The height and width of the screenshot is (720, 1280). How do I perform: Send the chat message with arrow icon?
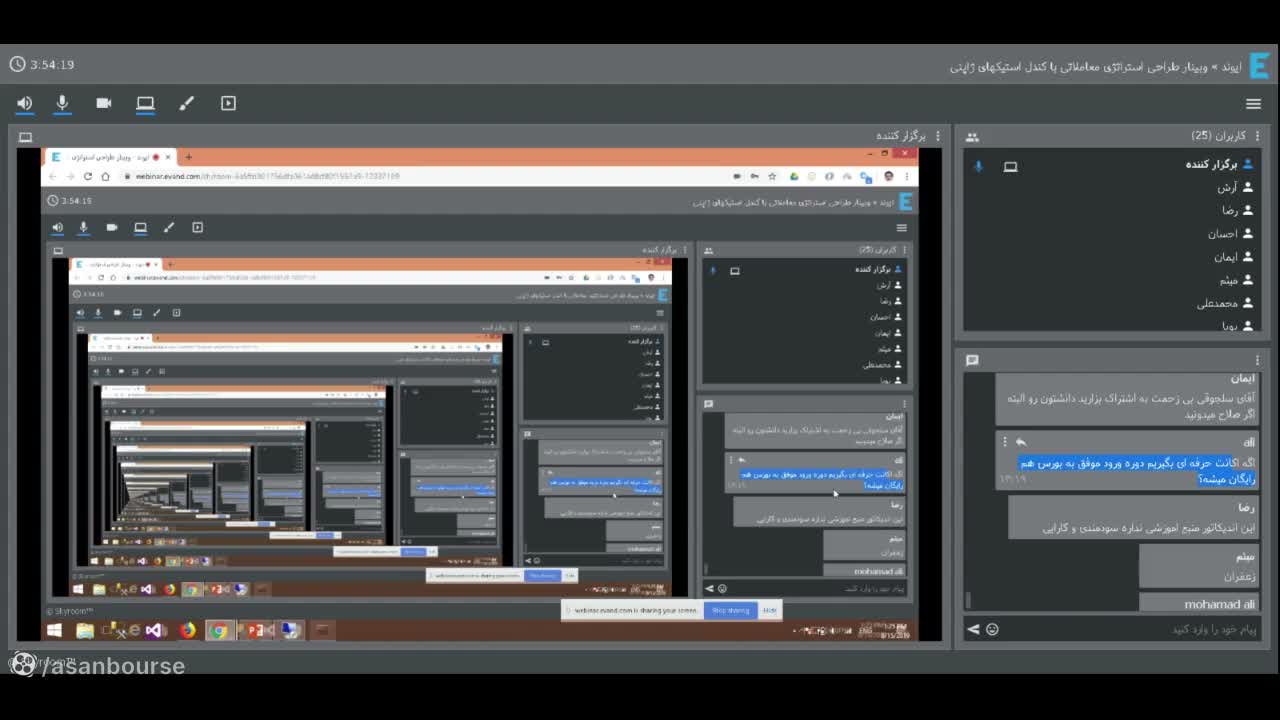(973, 629)
